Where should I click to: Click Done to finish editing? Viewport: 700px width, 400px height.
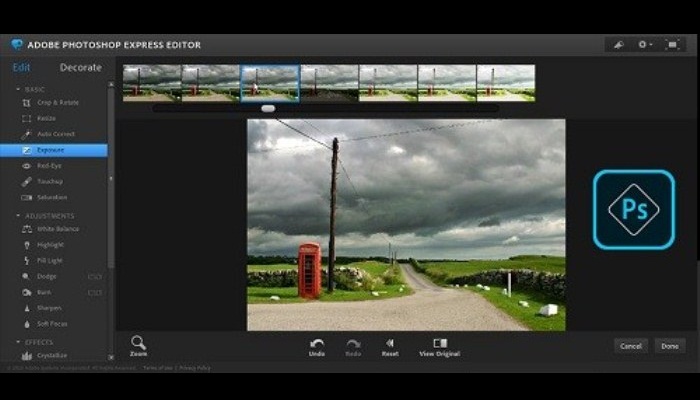point(670,346)
